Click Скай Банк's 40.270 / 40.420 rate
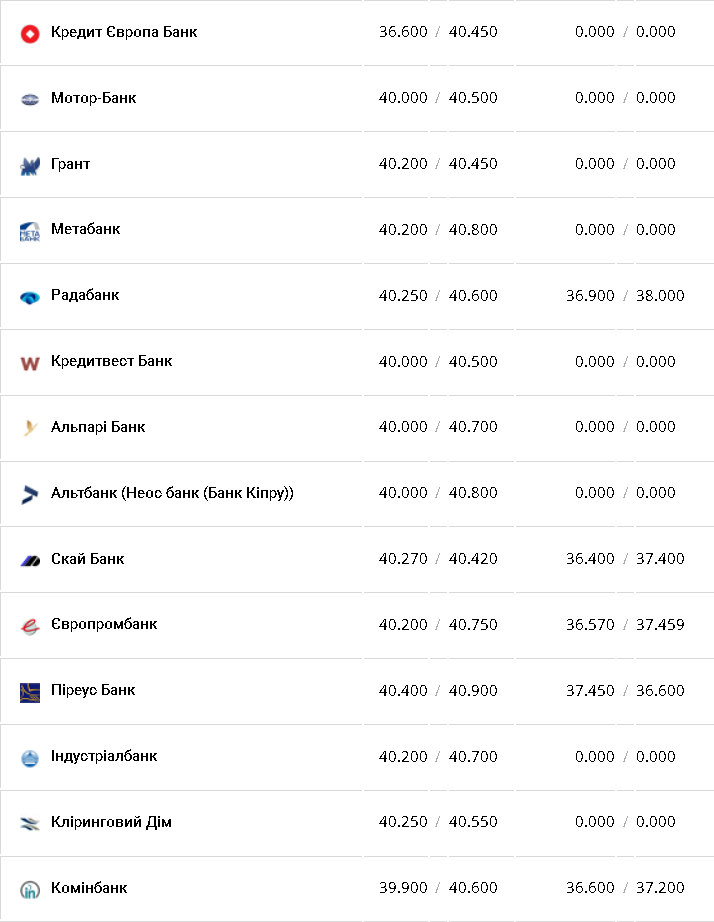This screenshot has height=922, width=714. tap(438, 559)
